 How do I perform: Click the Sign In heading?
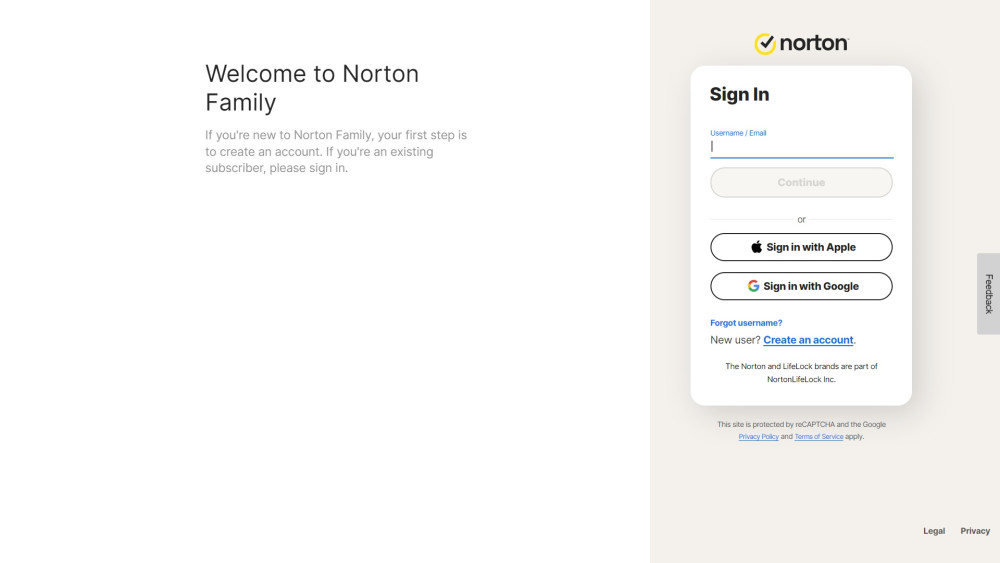tap(739, 94)
